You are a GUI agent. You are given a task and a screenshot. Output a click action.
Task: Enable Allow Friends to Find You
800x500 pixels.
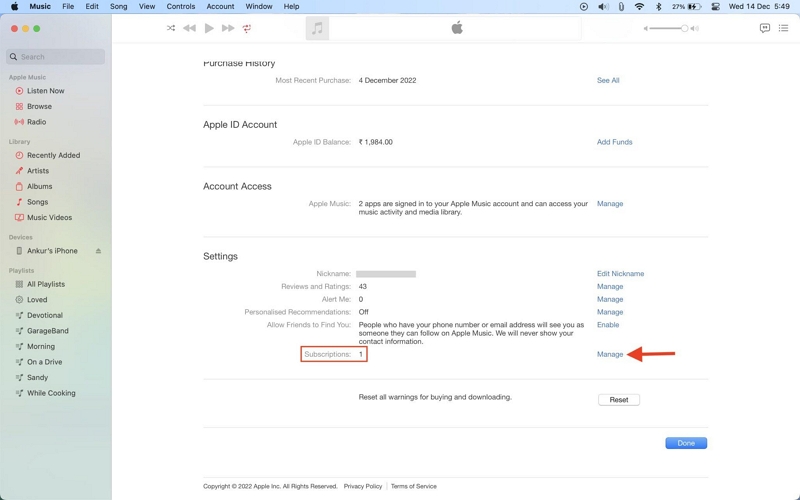(x=608, y=325)
